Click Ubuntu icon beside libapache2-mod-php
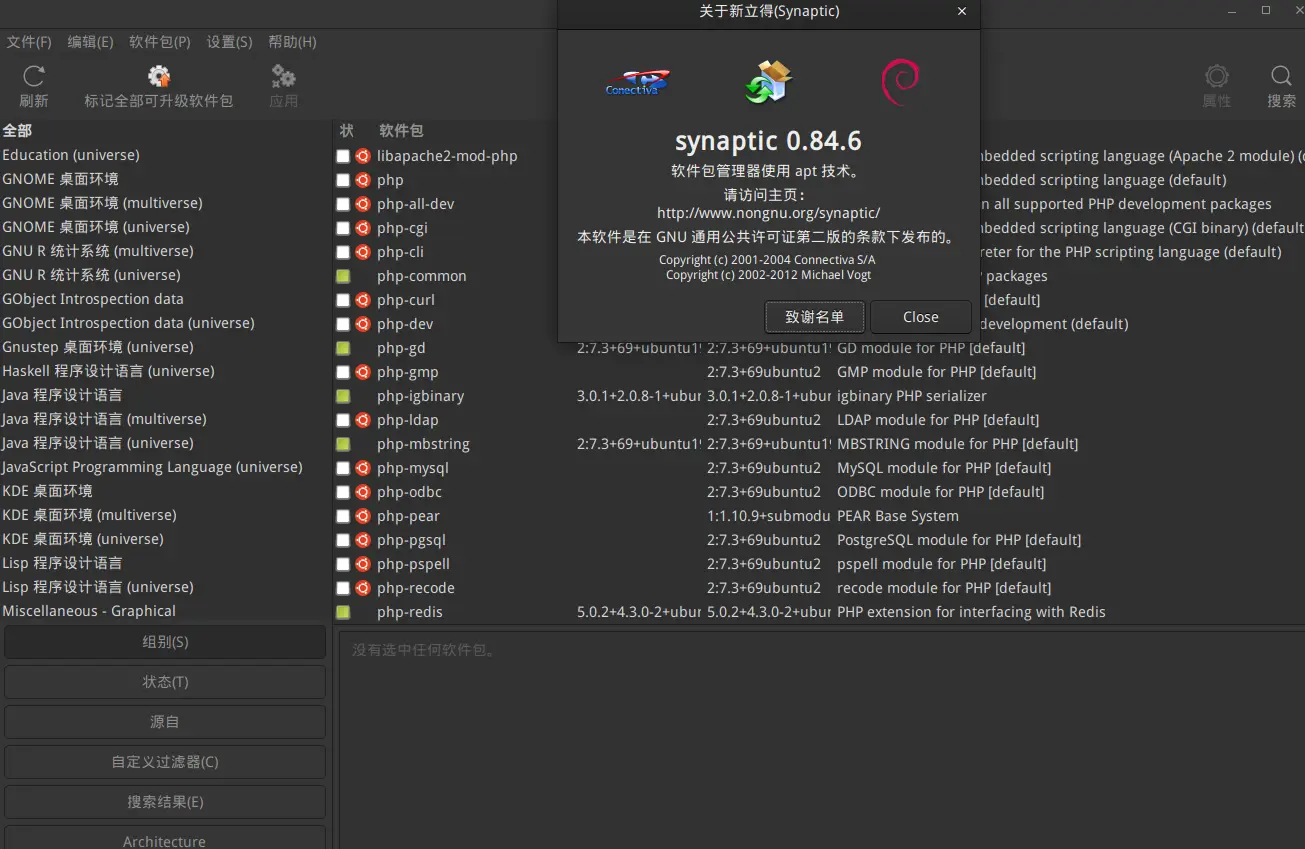 [363, 156]
